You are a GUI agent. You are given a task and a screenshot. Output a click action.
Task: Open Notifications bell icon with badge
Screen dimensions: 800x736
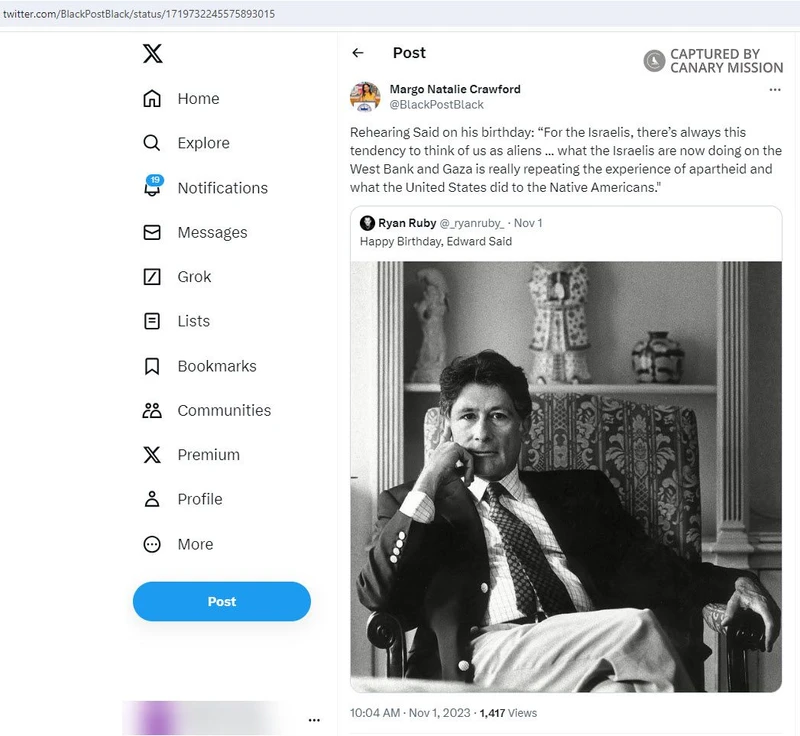pos(152,187)
